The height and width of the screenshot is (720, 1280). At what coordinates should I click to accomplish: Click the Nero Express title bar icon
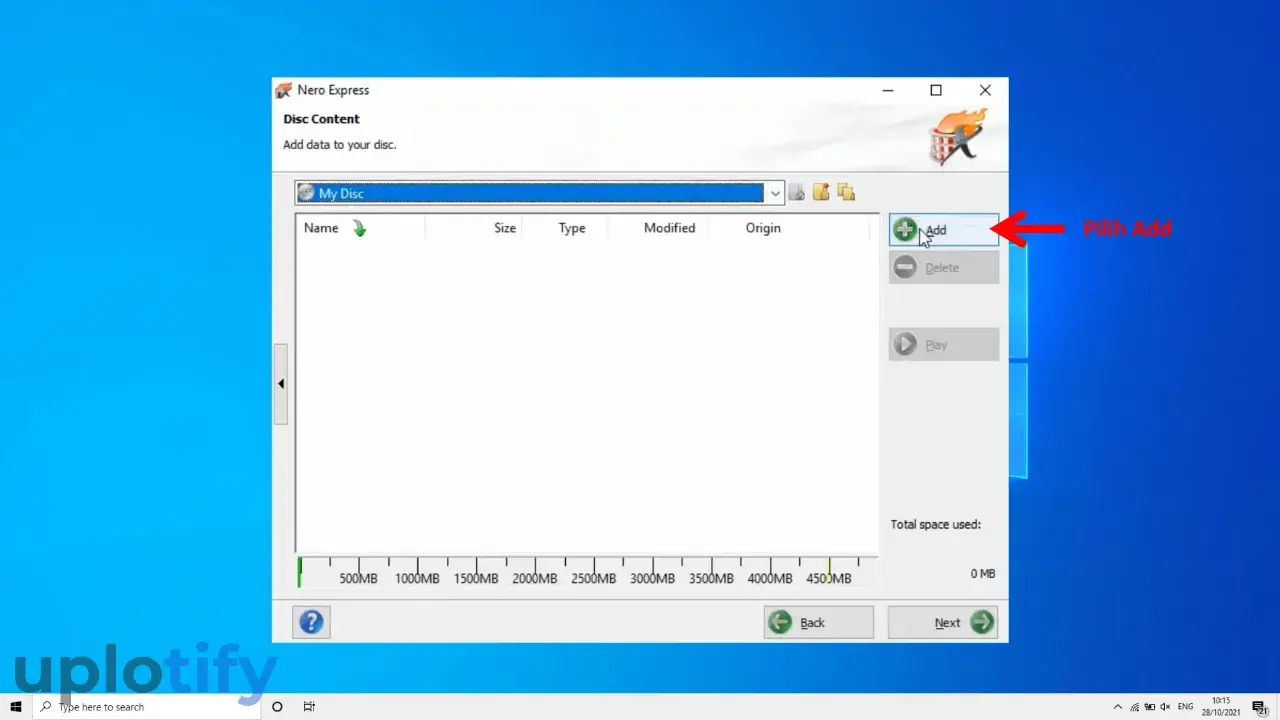point(284,90)
